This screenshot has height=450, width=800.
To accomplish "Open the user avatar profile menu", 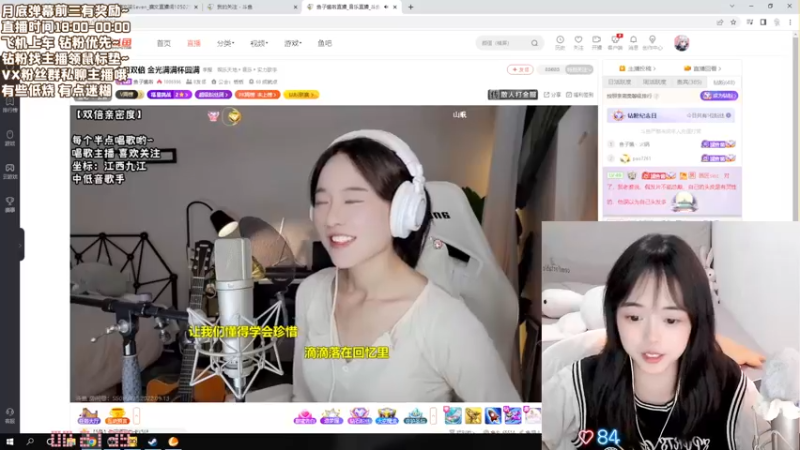I will point(681,43).
